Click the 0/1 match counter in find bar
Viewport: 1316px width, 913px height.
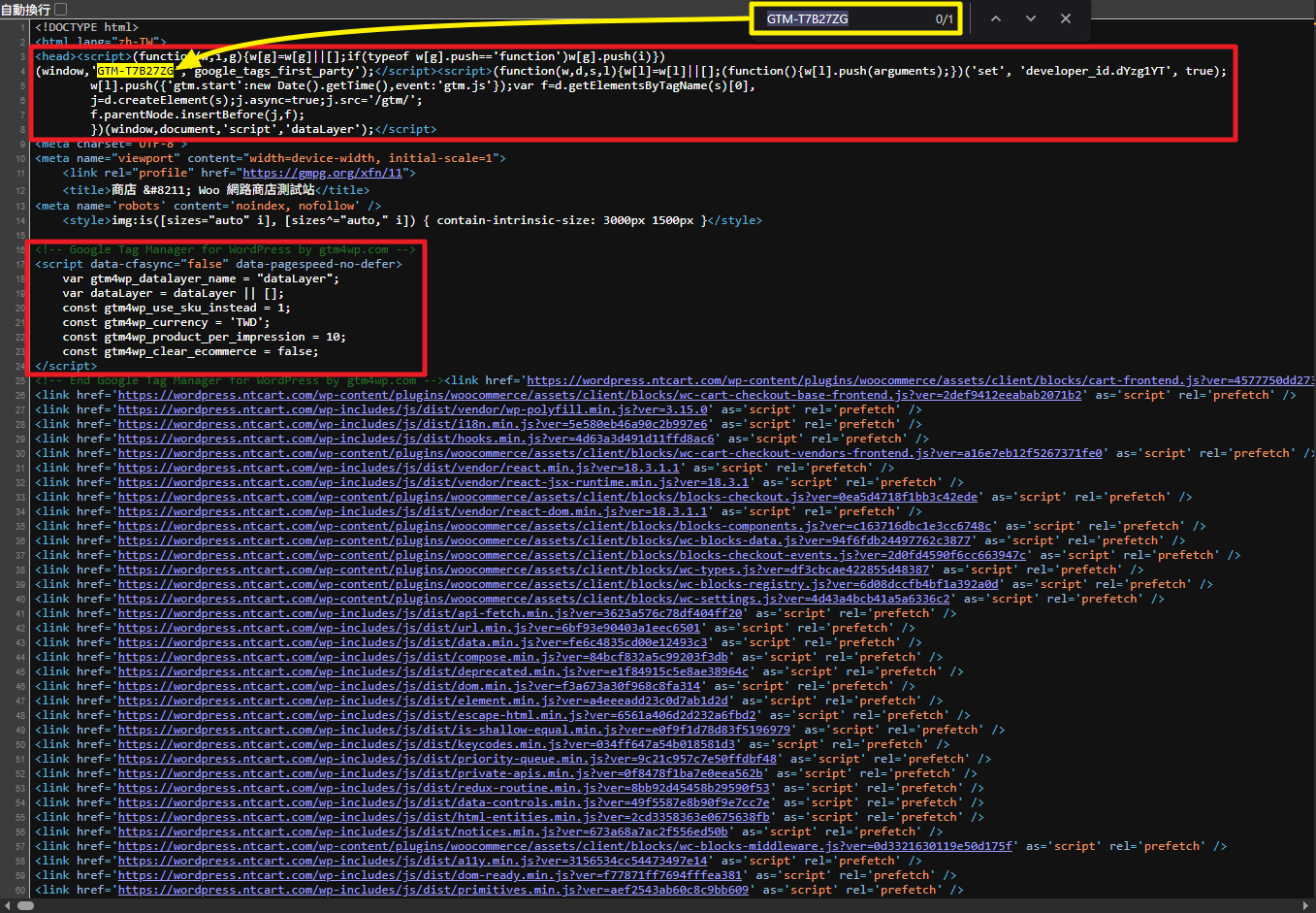944,18
